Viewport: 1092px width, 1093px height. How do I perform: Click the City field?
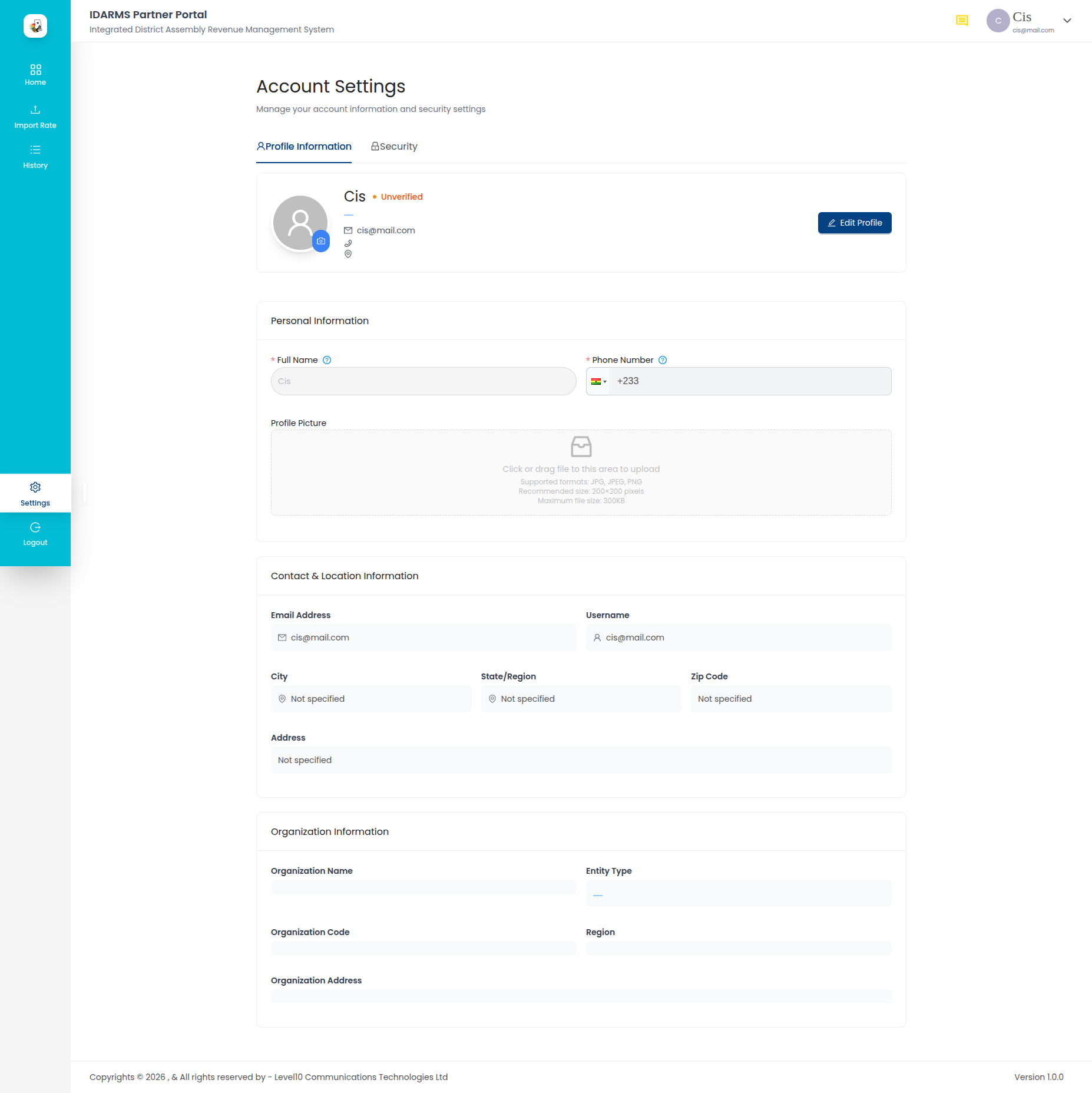pos(371,699)
